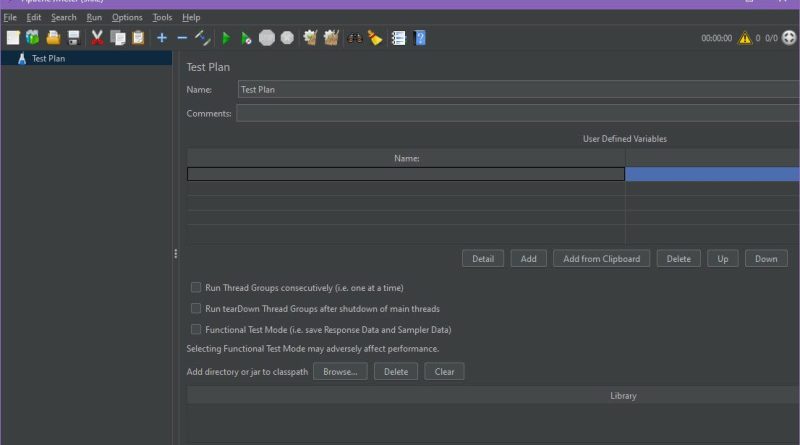Click Add from Clipboard button
800x445 pixels.
tap(602, 259)
